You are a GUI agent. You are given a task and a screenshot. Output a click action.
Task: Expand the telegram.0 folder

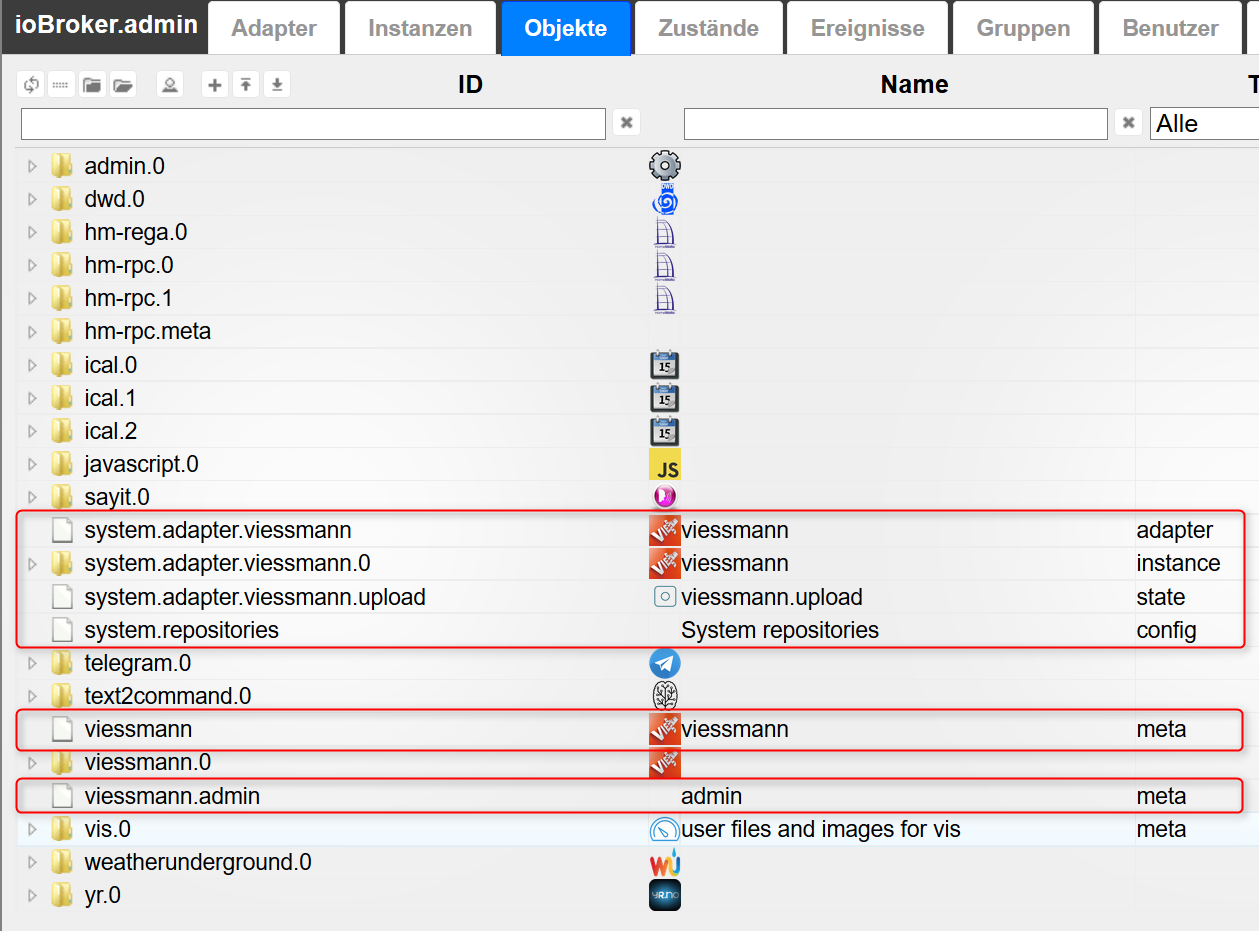32,663
